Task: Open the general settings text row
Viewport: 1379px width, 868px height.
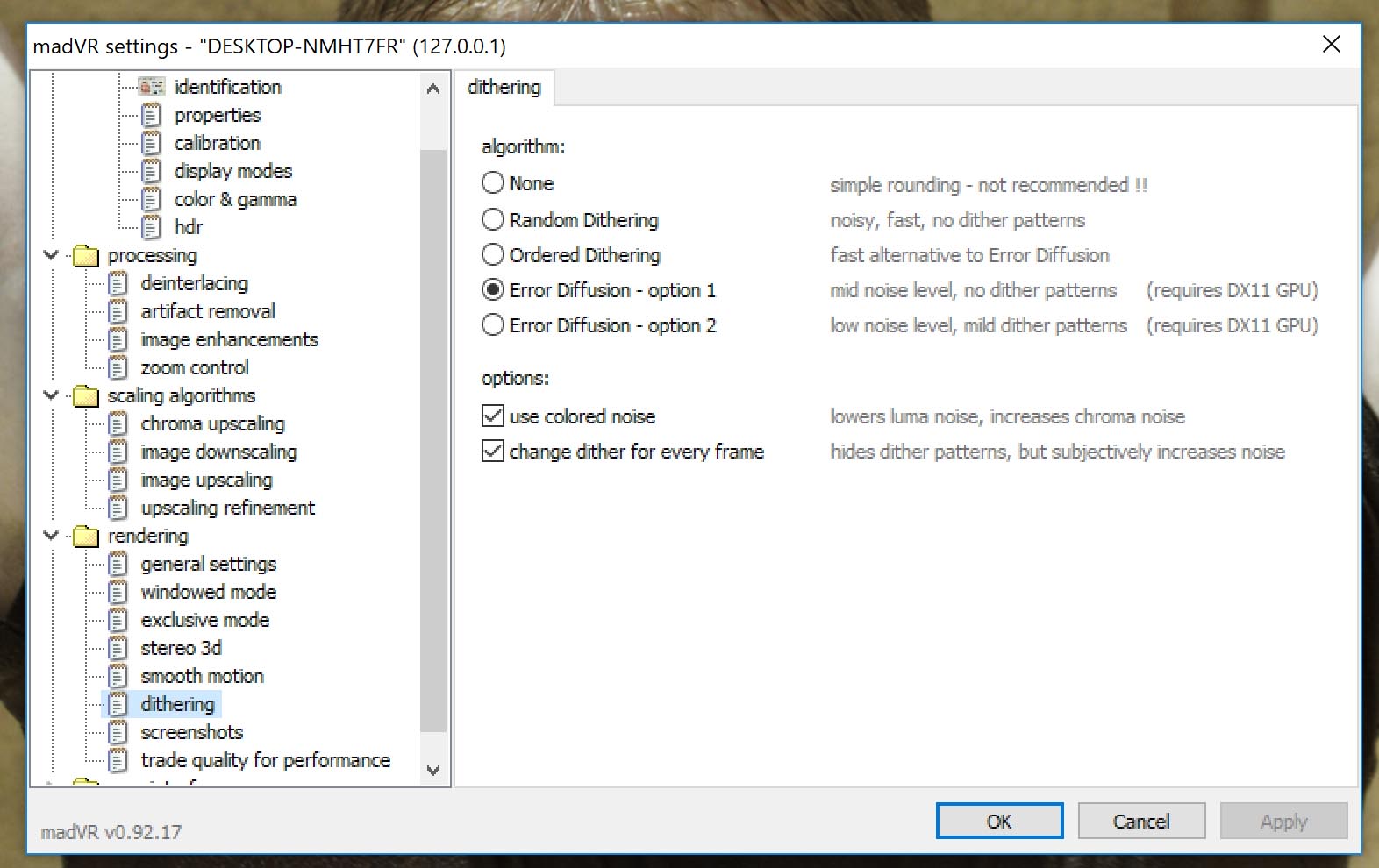Action: pos(208,564)
